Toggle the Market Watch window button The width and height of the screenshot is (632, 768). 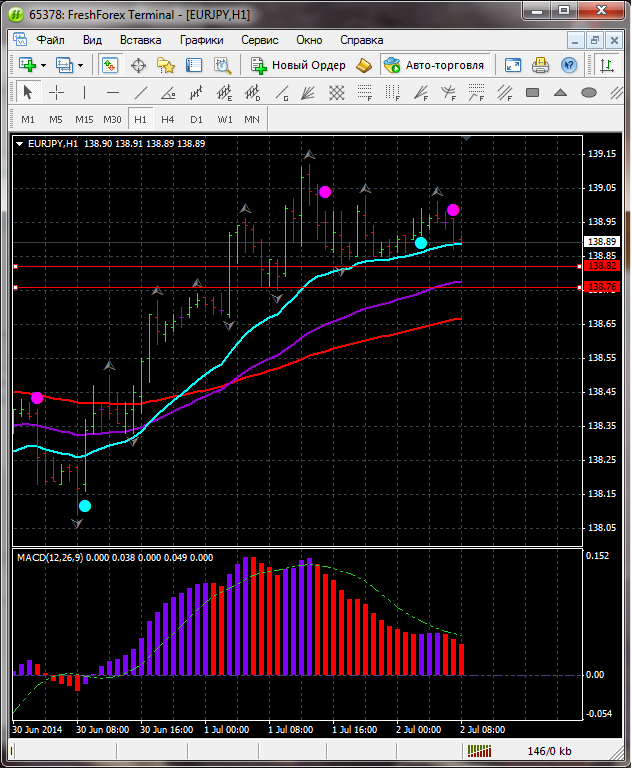tap(110, 65)
